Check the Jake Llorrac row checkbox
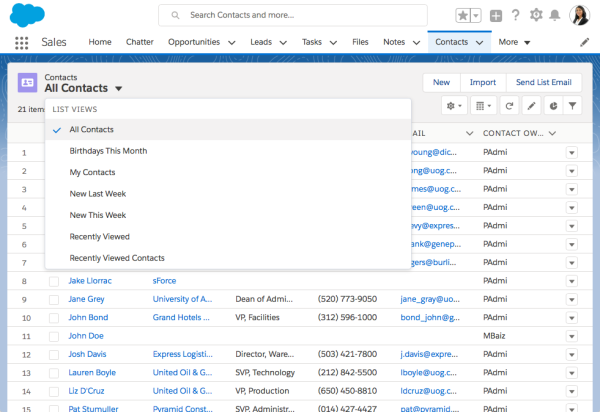Screen dimensions: 600x412 pos(54,282)
